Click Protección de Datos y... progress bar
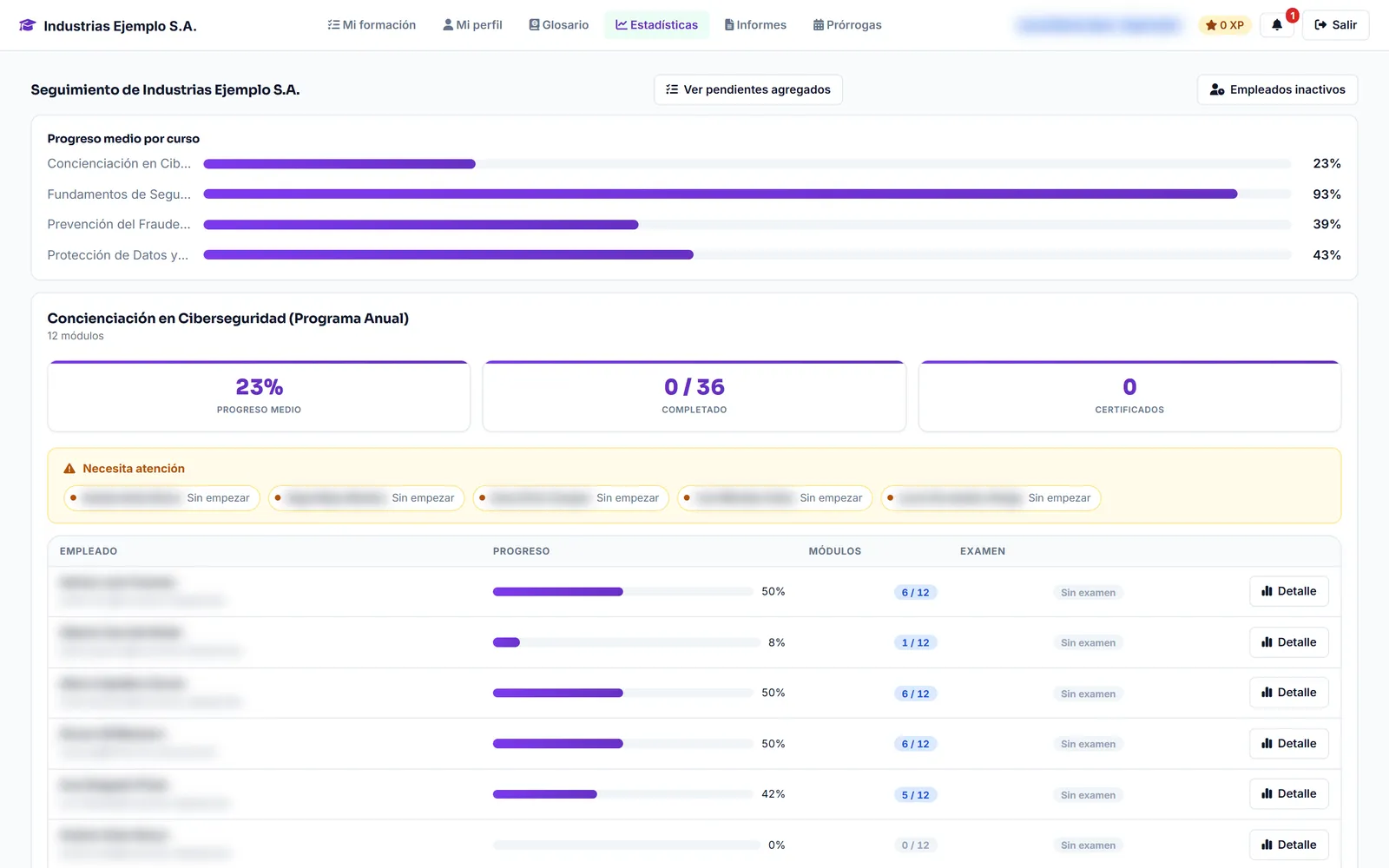This screenshot has width=1389, height=868. (747, 255)
